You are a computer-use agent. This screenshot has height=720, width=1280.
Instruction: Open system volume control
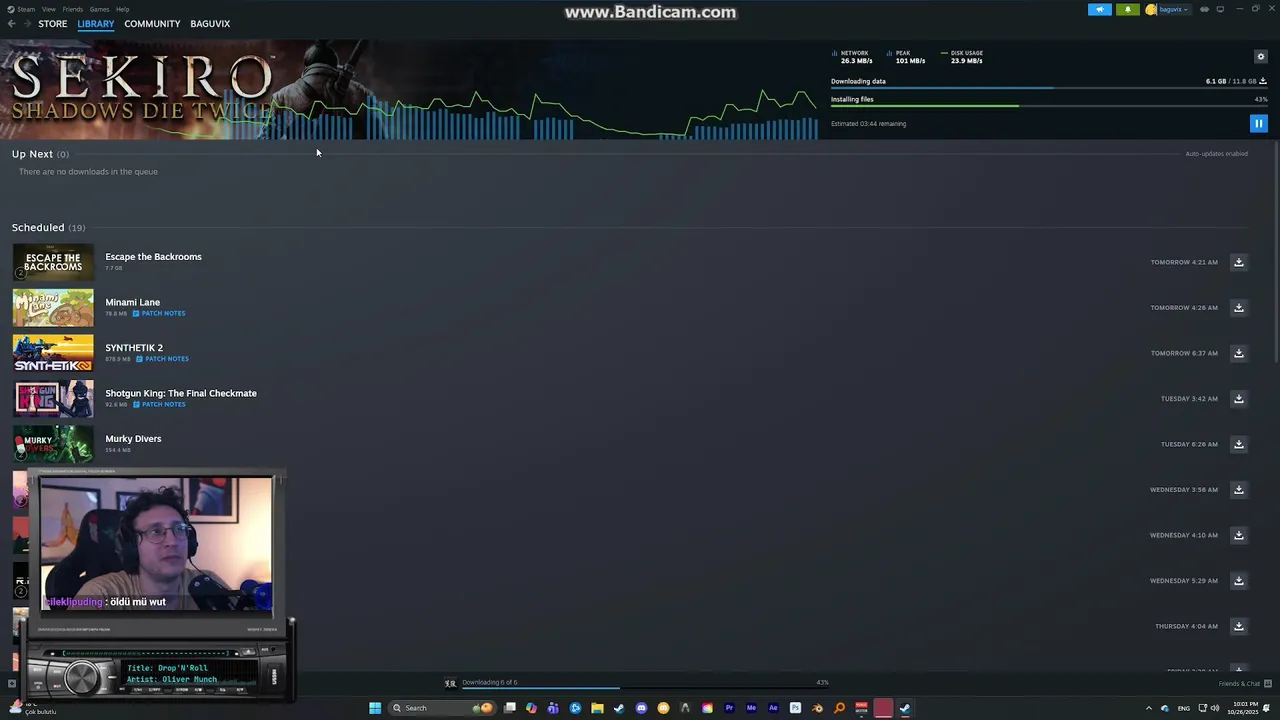[x=1215, y=708]
